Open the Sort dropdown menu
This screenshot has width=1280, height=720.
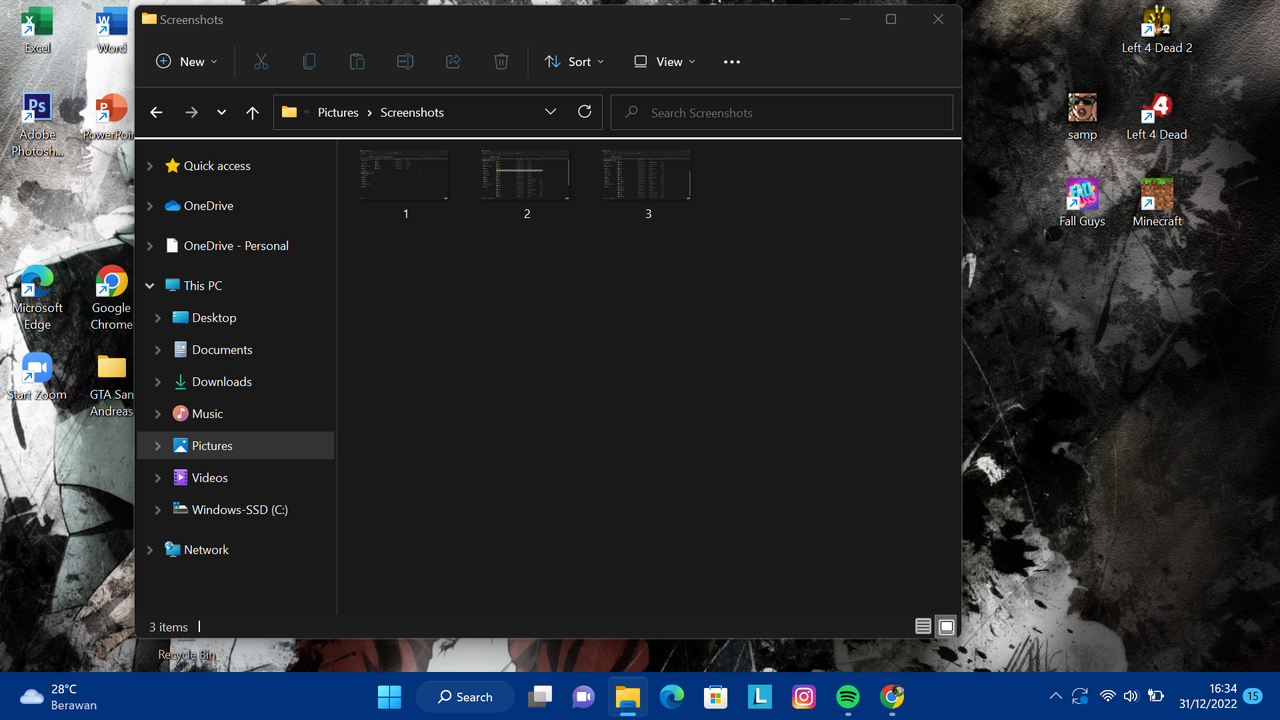574,62
